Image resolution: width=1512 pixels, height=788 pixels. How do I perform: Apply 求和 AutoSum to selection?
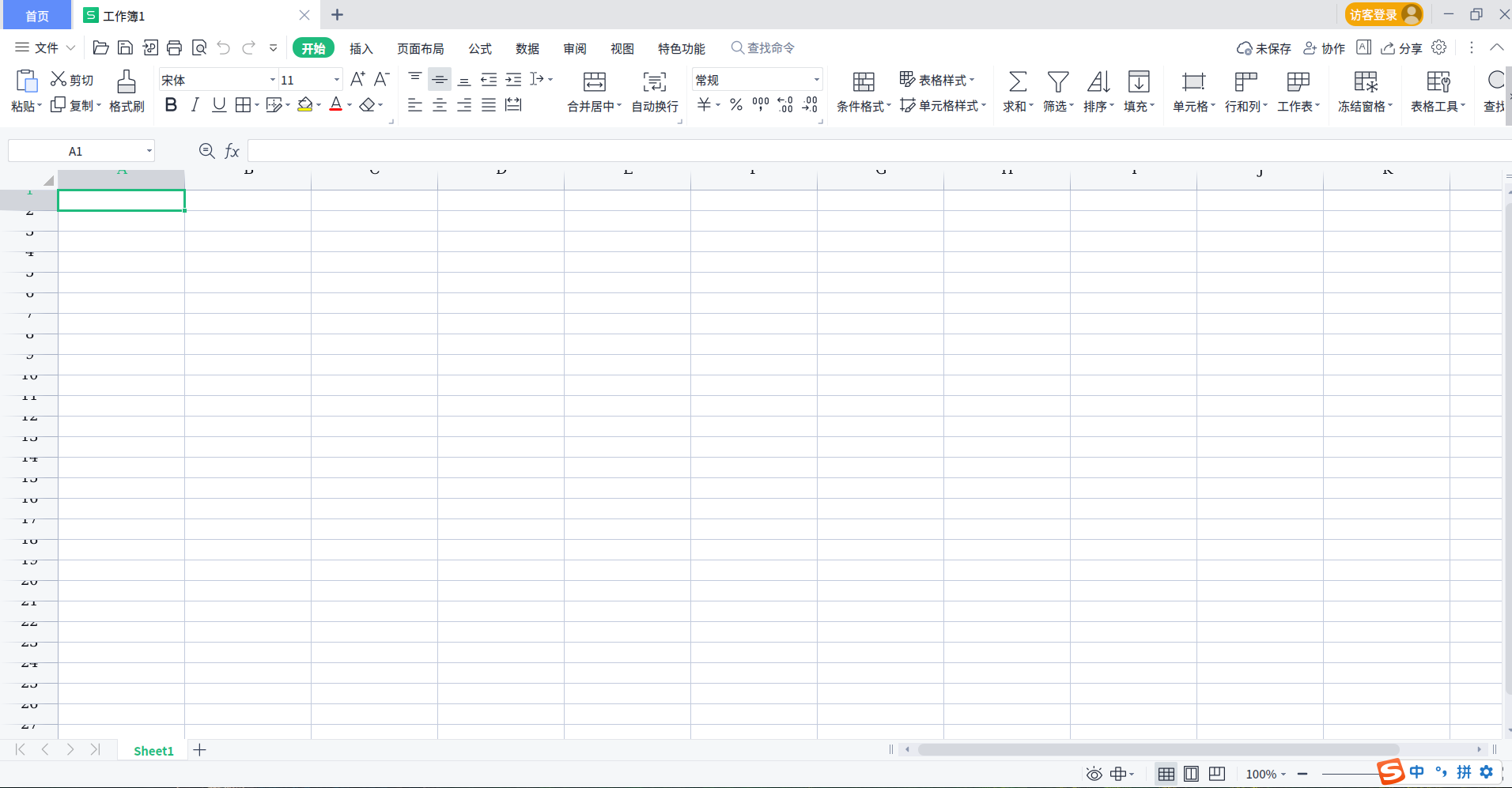click(1016, 90)
